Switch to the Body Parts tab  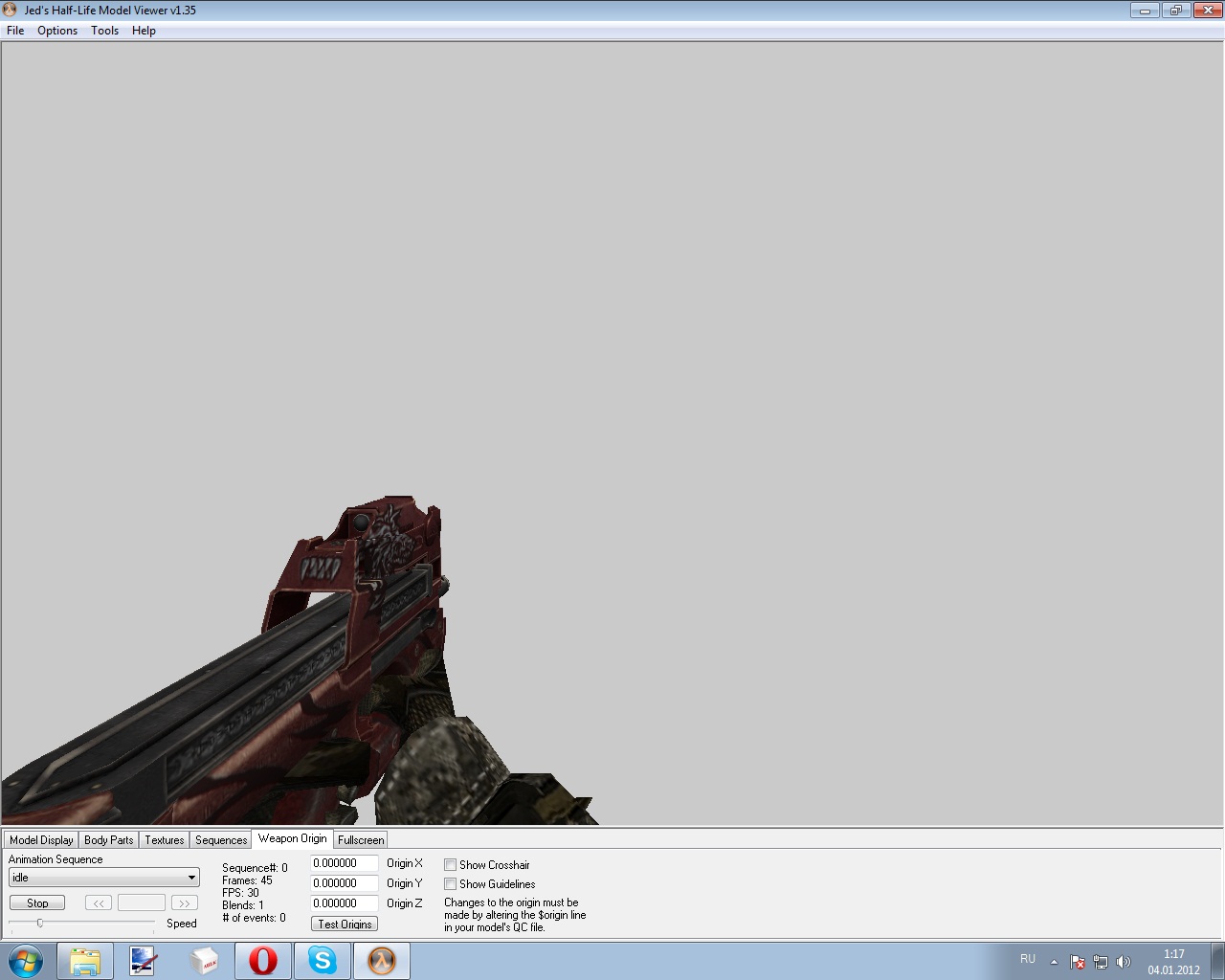tap(109, 840)
